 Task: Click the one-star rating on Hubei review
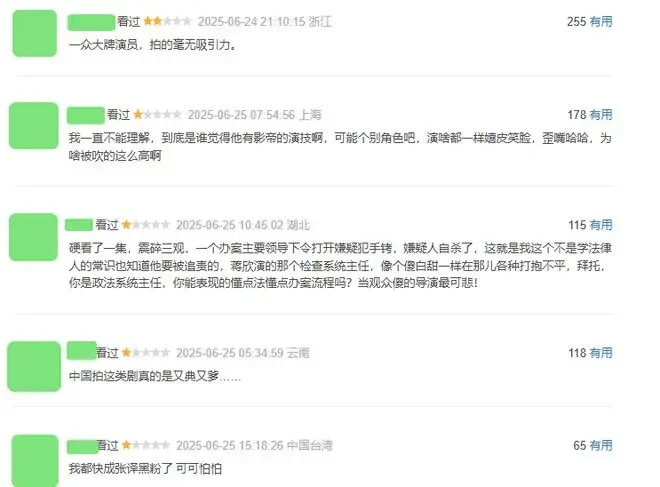pos(146,225)
